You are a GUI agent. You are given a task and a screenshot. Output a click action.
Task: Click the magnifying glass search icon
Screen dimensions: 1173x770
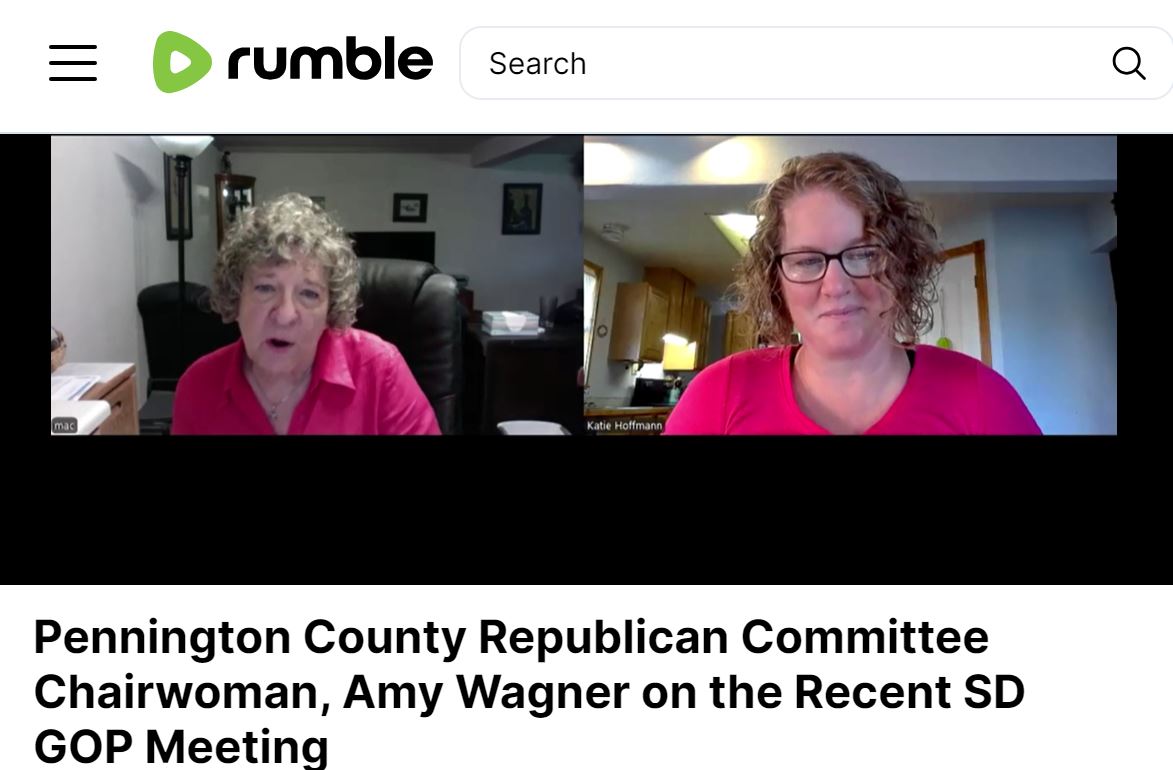(1128, 63)
